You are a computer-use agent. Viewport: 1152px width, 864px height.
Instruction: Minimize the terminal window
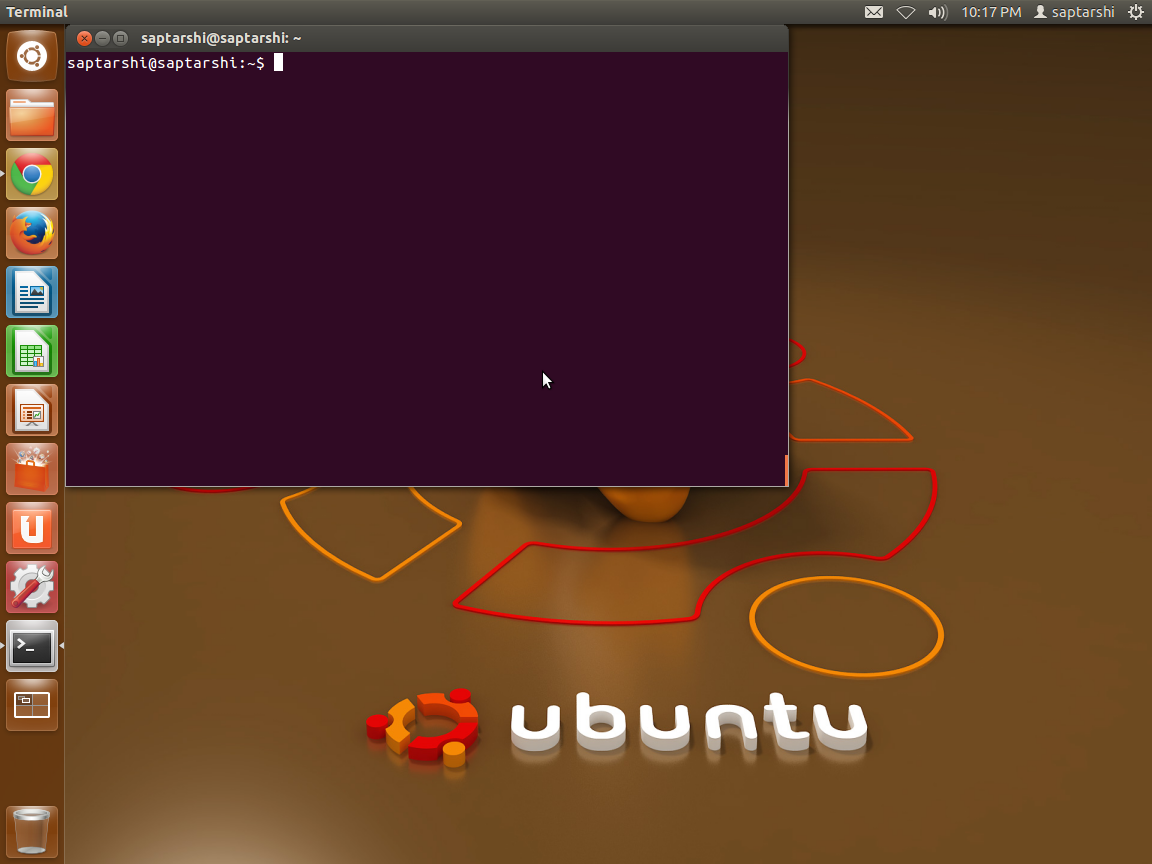[103, 38]
